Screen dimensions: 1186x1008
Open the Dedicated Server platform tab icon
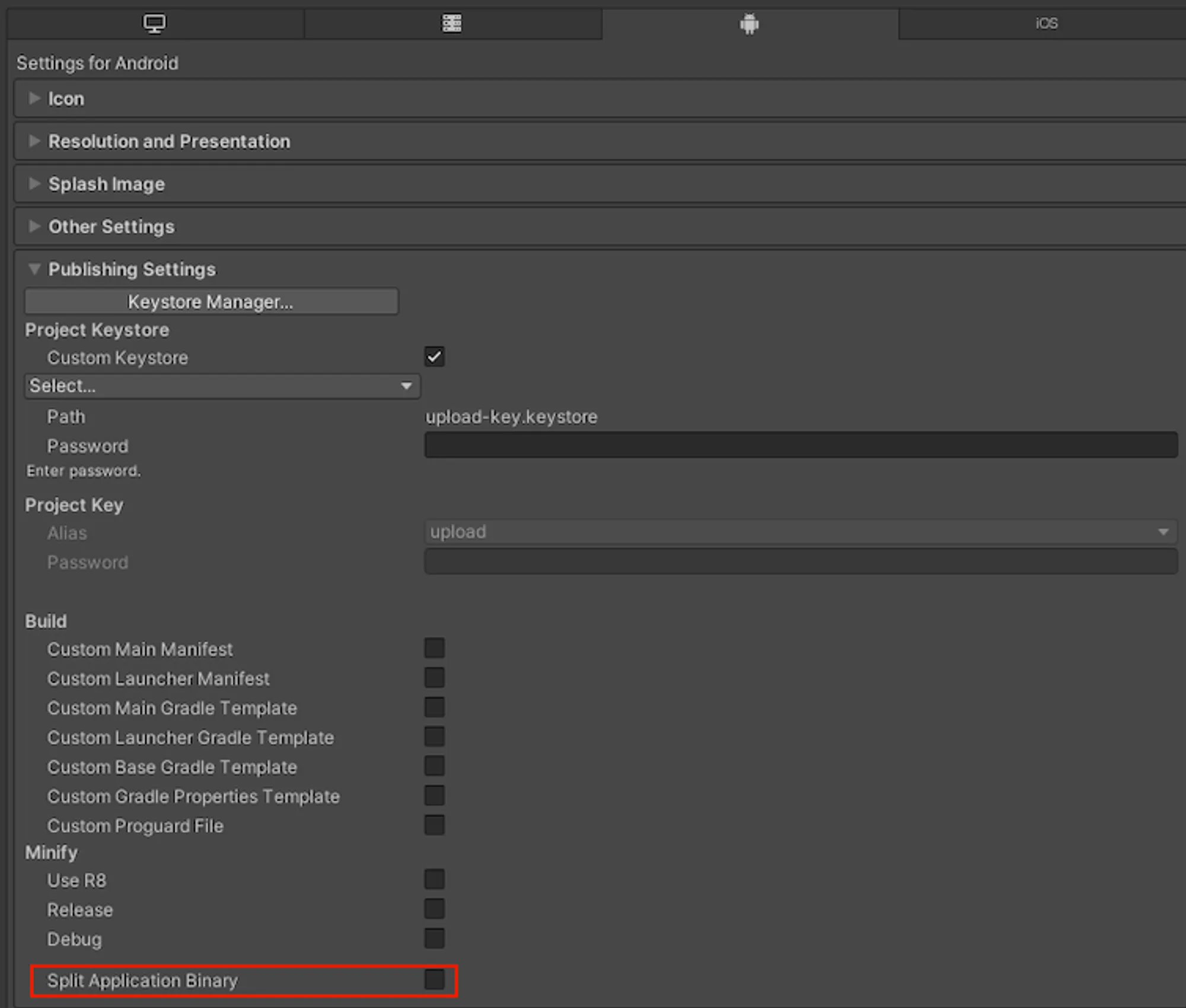pyautogui.click(x=452, y=24)
